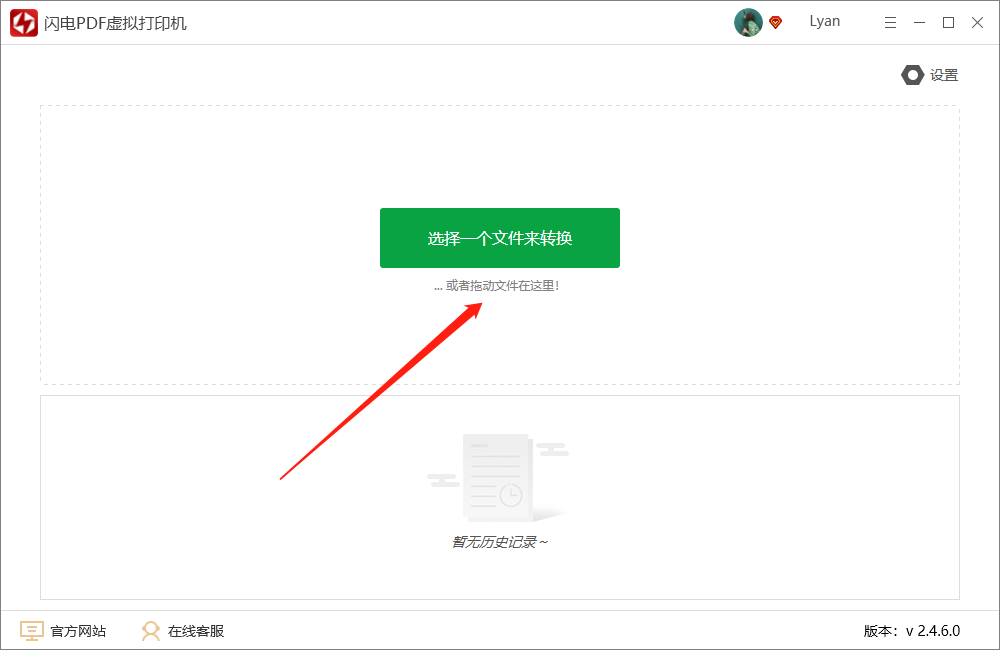Open the hamburger main menu
This screenshot has height=650, width=1000.
pyautogui.click(x=890, y=23)
